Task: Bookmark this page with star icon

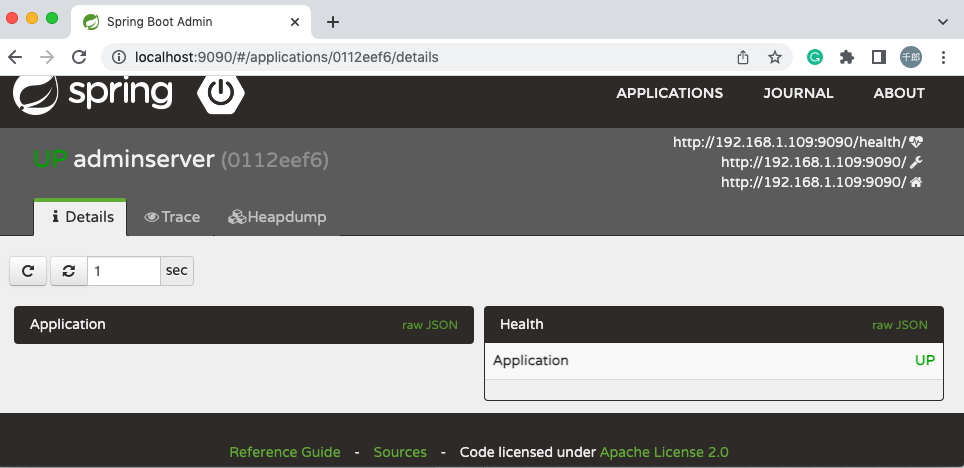Action: (775, 57)
